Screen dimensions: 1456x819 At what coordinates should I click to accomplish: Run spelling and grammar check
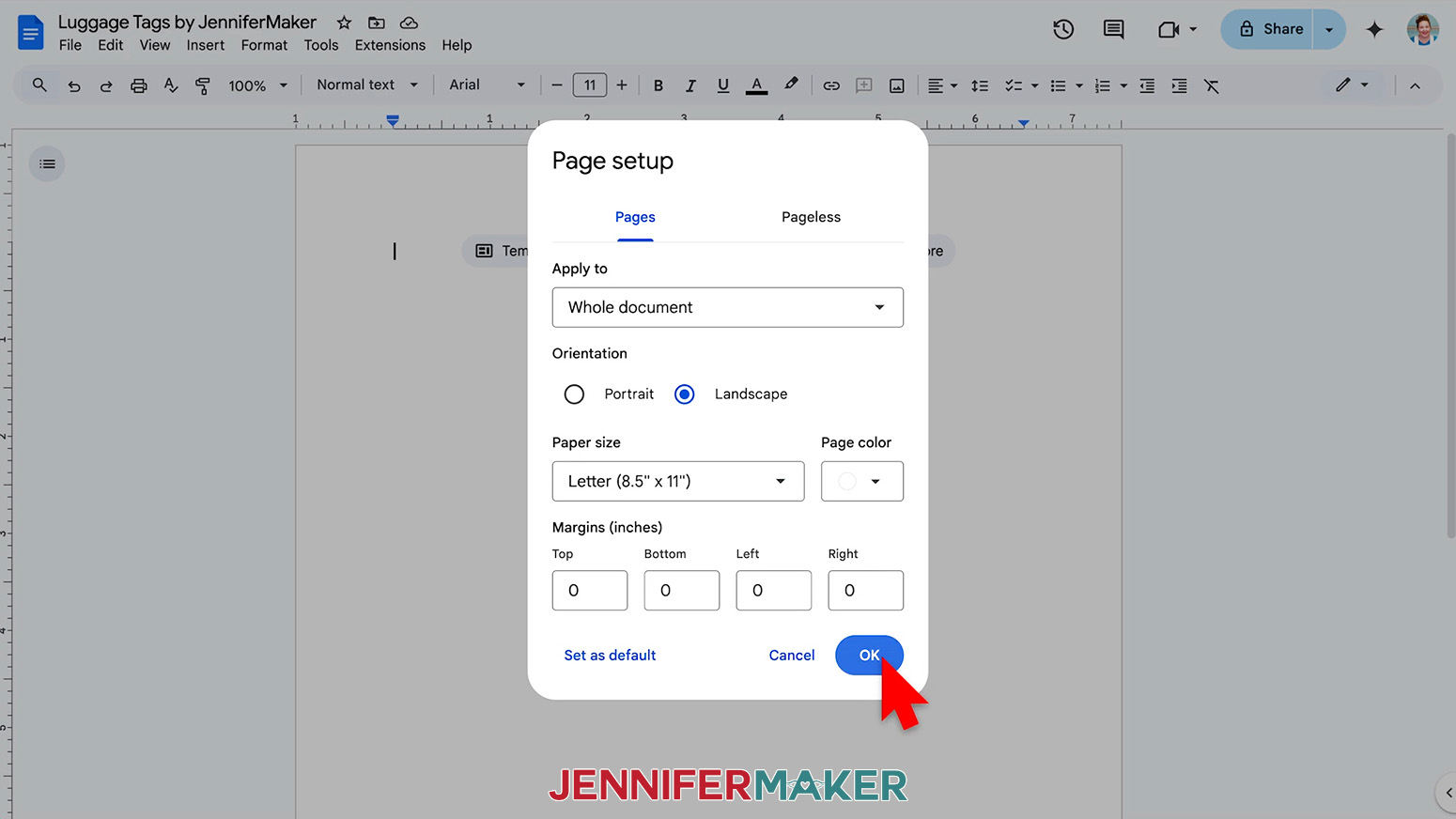coord(171,85)
